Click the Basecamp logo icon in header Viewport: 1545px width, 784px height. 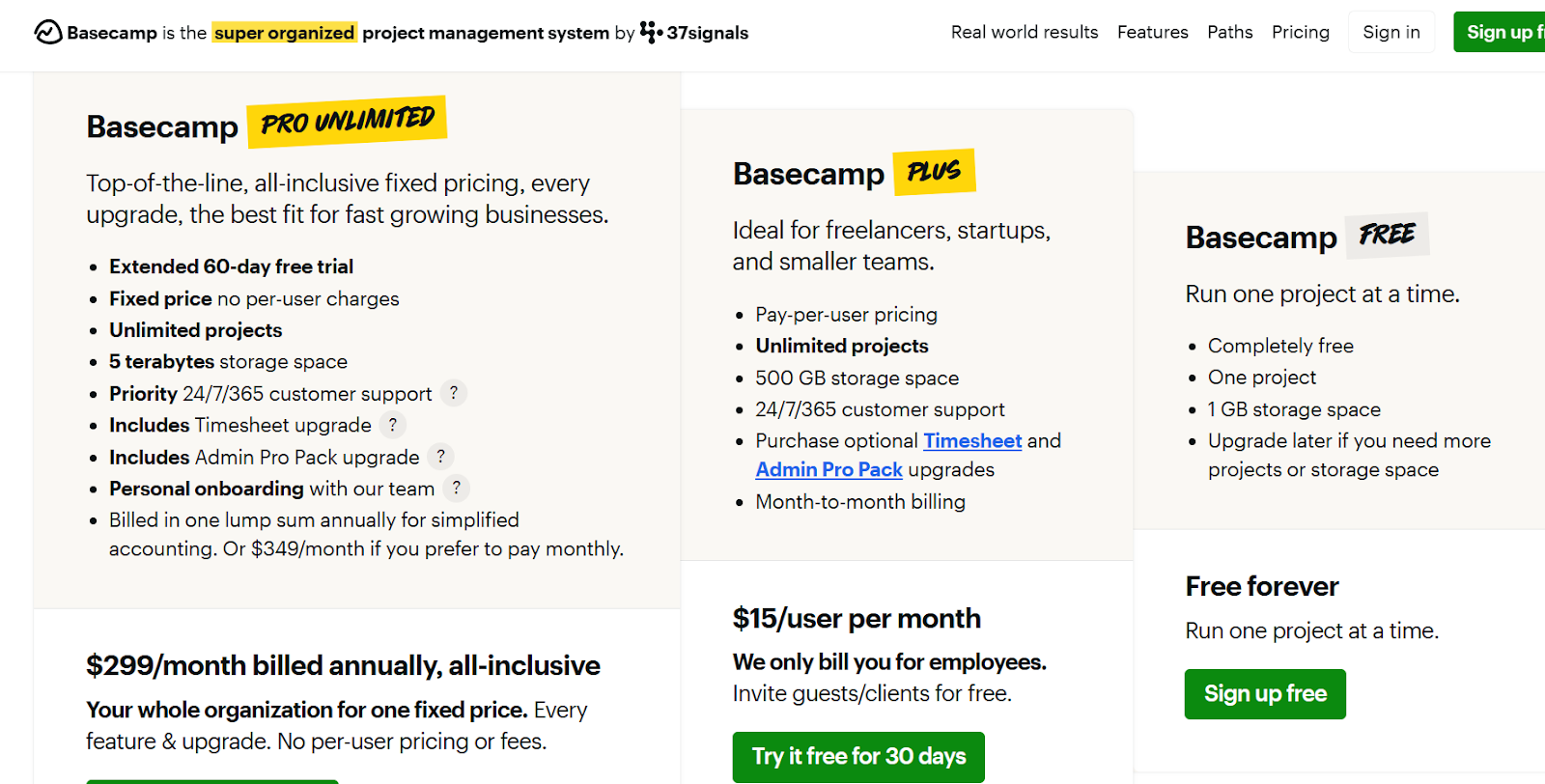click(x=48, y=33)
